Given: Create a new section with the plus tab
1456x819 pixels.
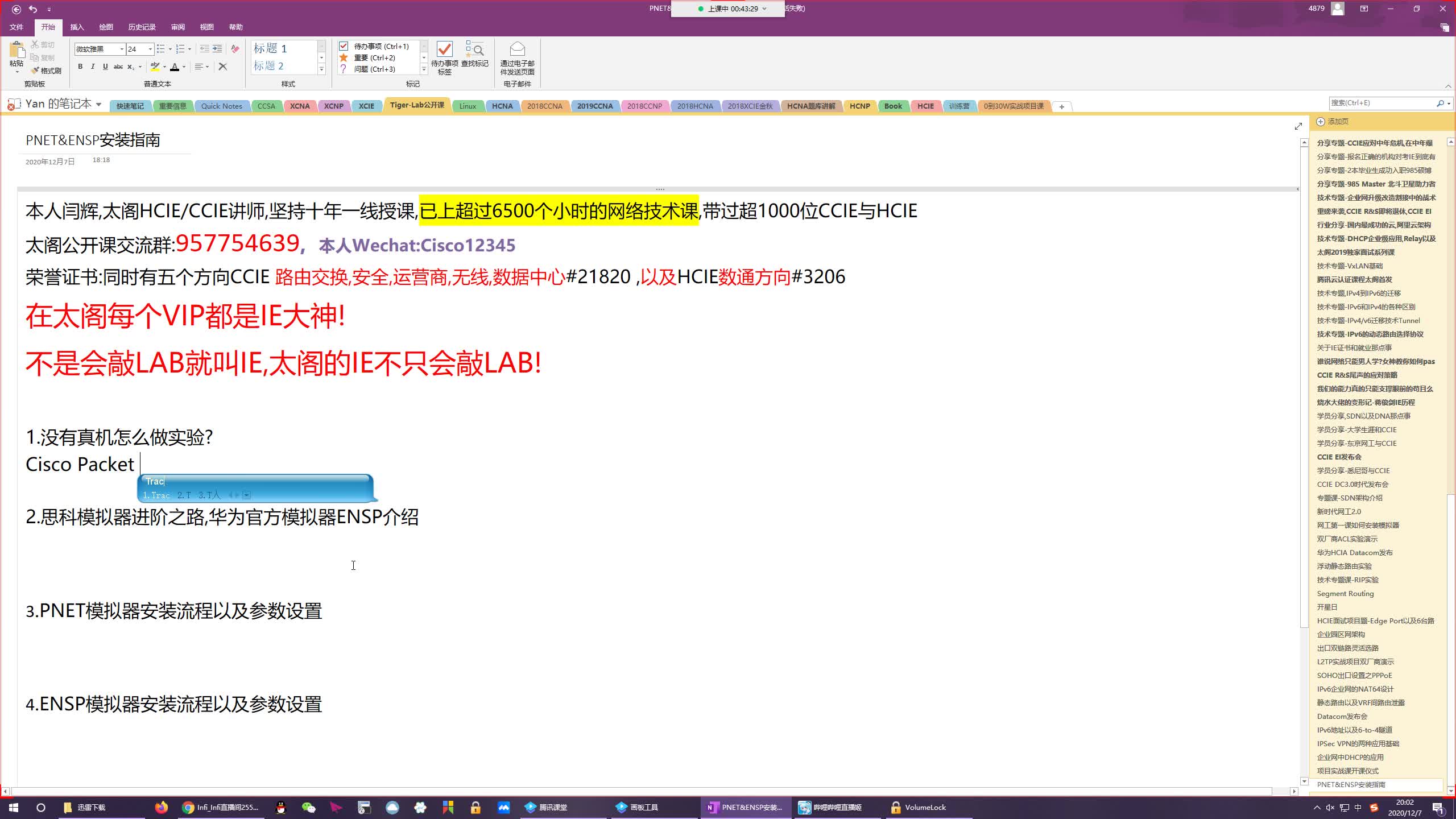Looking at the screenshot, I should (1061, 106).
